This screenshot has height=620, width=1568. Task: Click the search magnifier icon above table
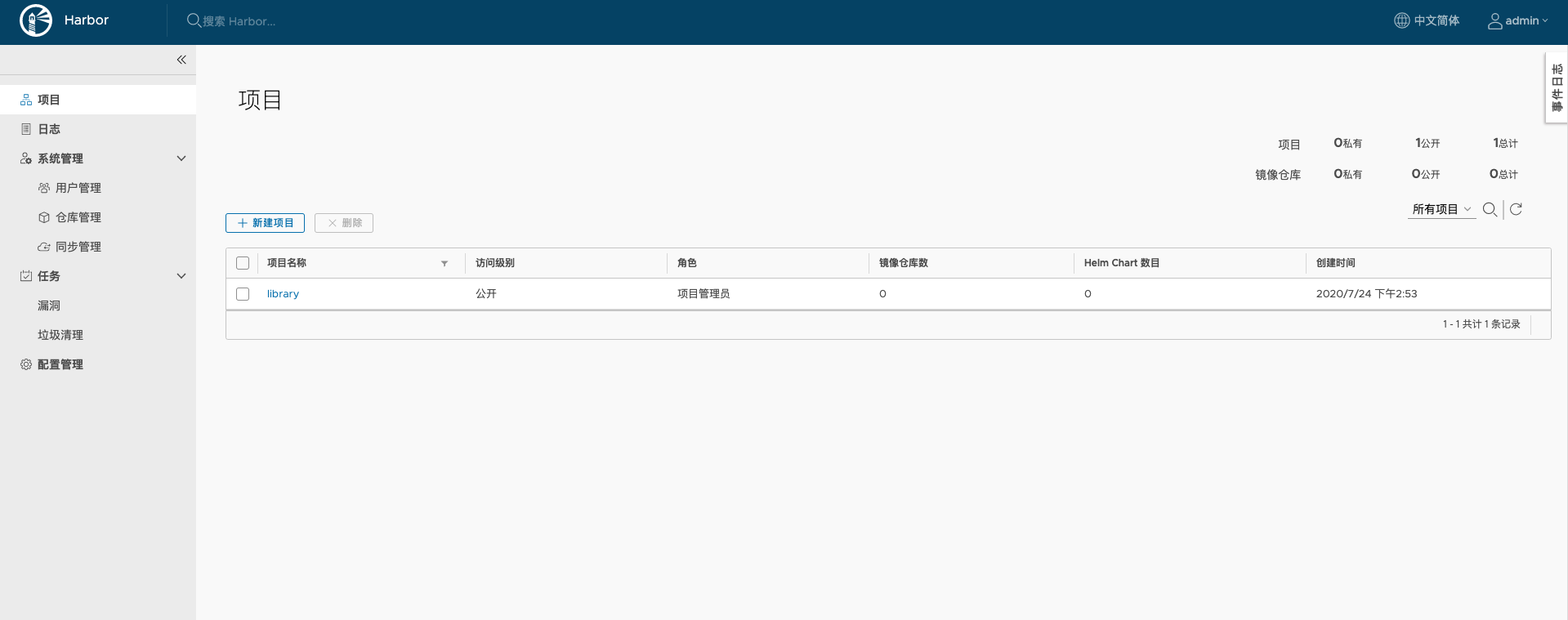coord(1490,210)
